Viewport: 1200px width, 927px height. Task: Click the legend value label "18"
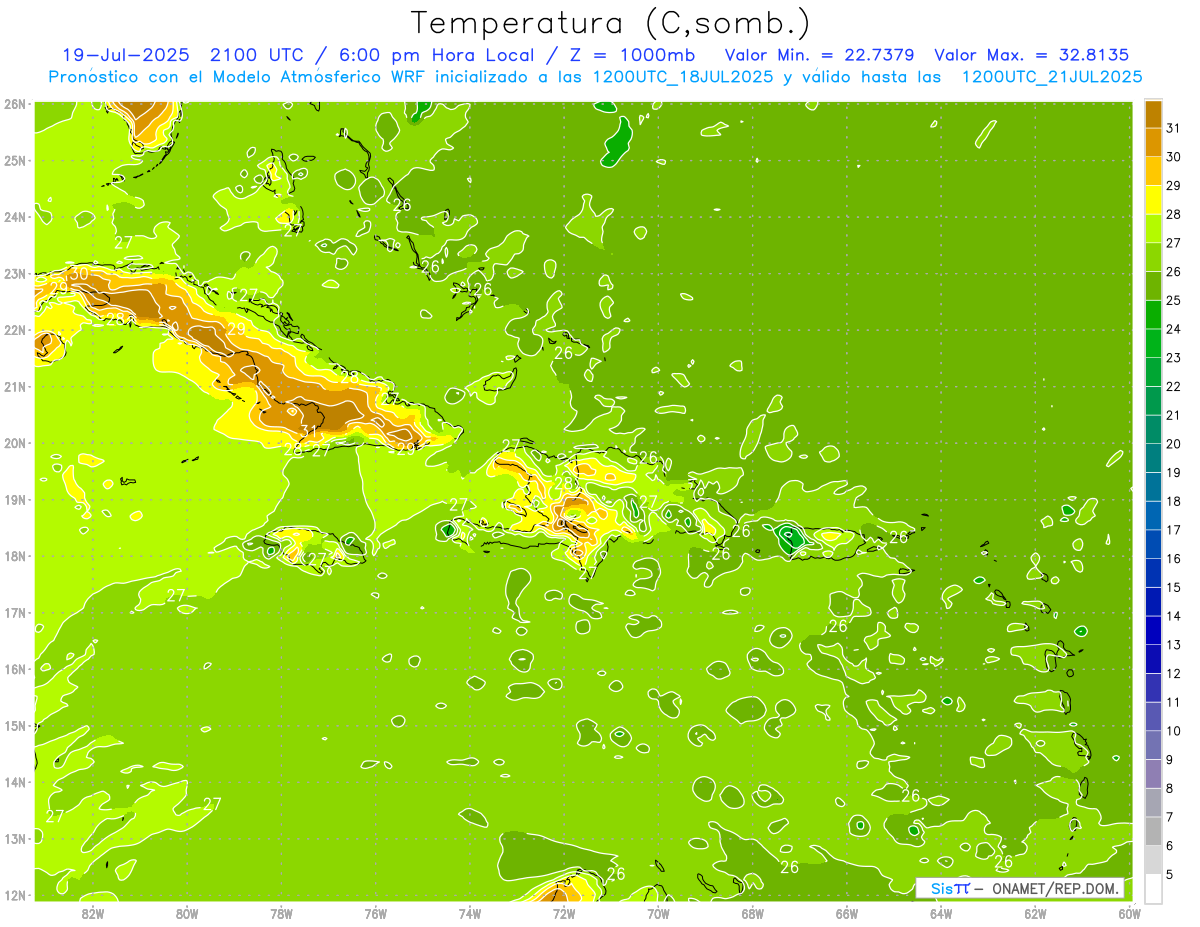point(1174,501)
